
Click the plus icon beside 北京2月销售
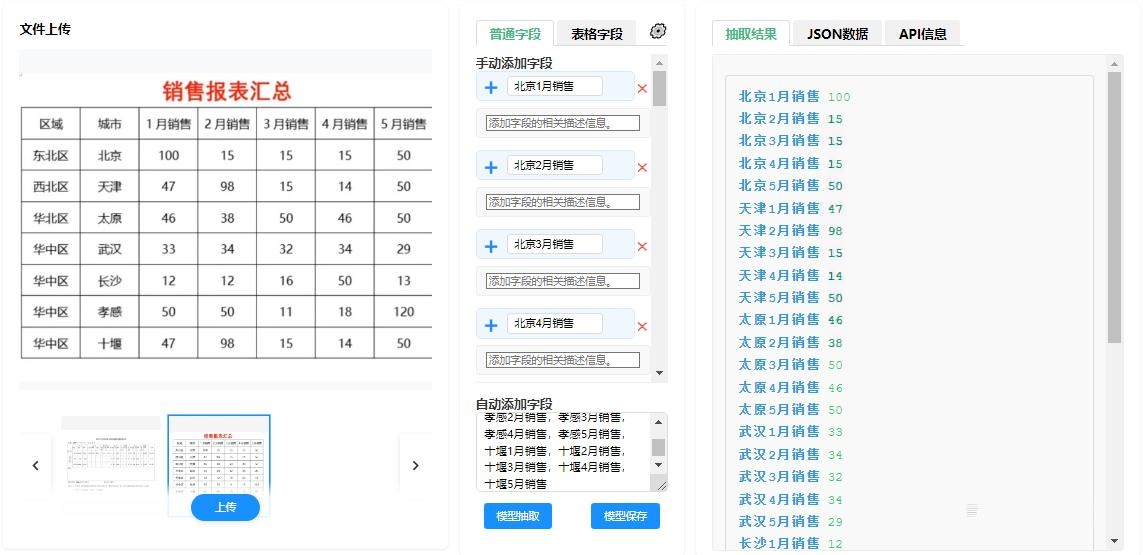[x=491, y=167]
